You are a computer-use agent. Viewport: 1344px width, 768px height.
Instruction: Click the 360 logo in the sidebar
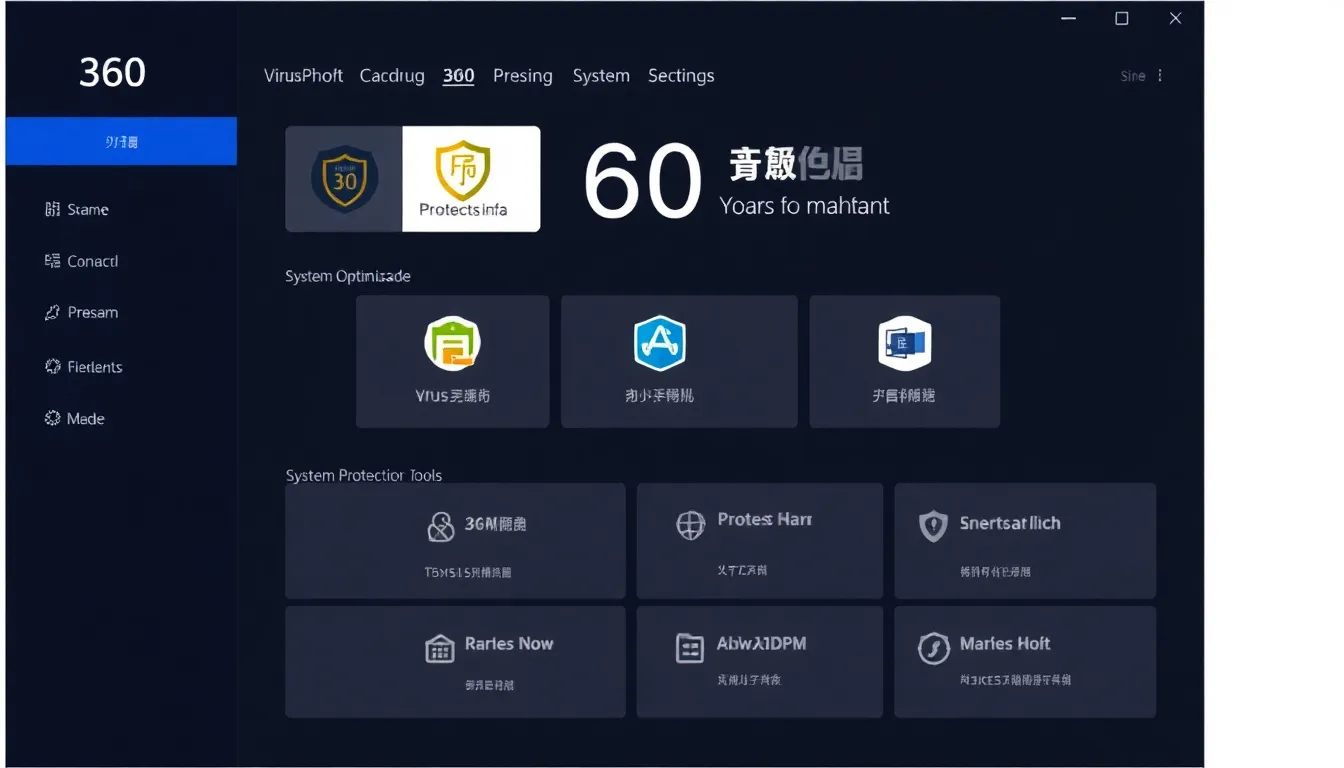[112, 72]
